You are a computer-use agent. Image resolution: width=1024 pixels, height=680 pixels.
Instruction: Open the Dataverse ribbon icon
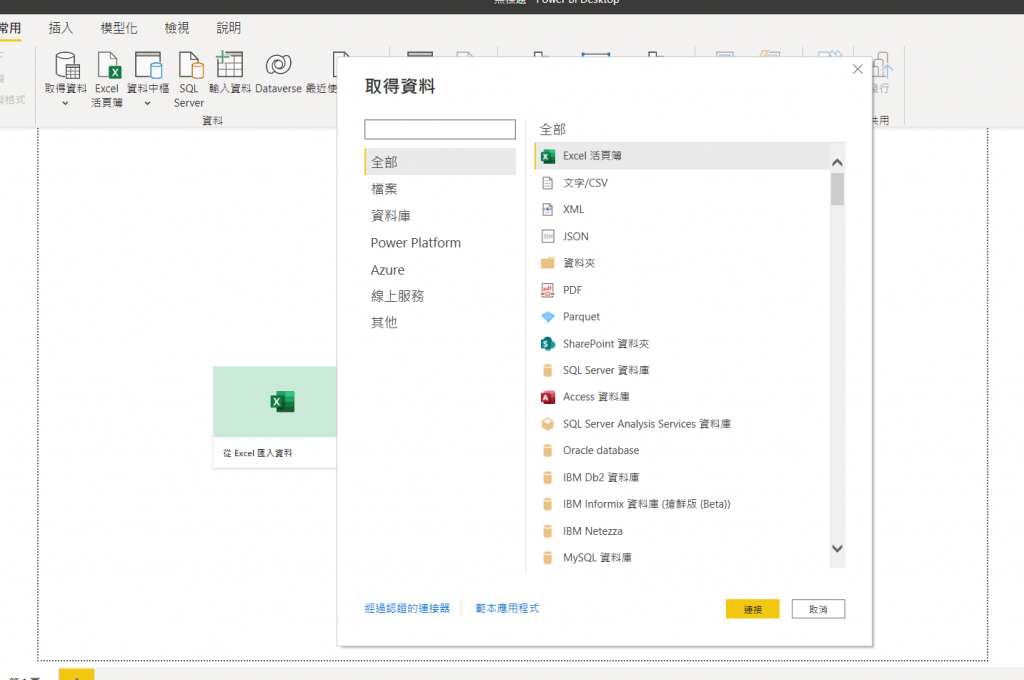coord(278,65)
